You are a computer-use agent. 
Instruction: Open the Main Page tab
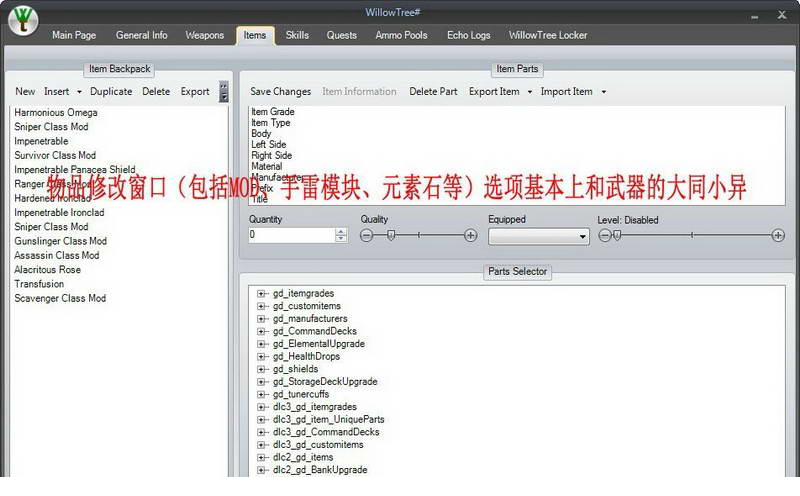pyautogui.click(x=74, y=35)
